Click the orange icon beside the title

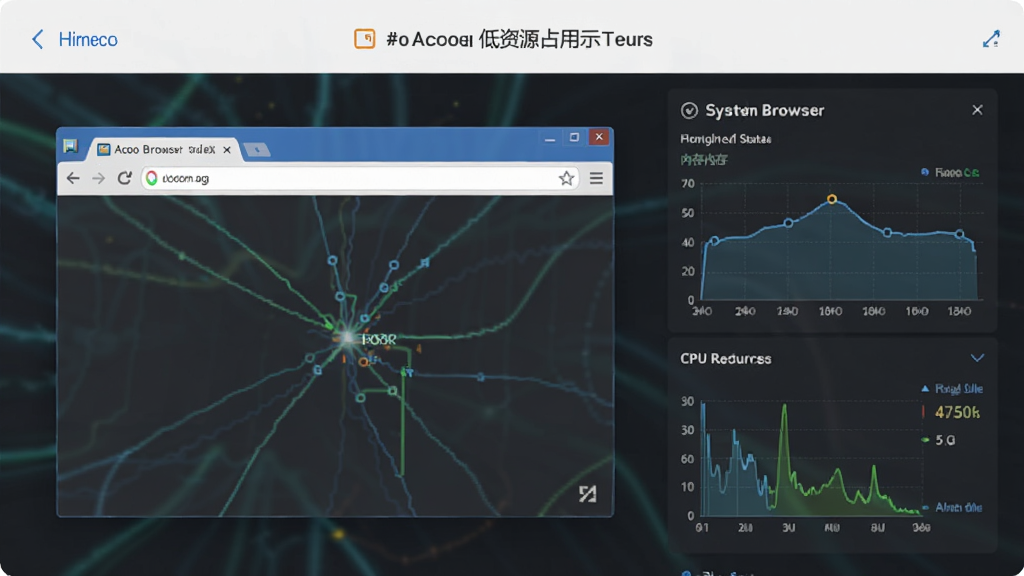[x=364, y=39]
